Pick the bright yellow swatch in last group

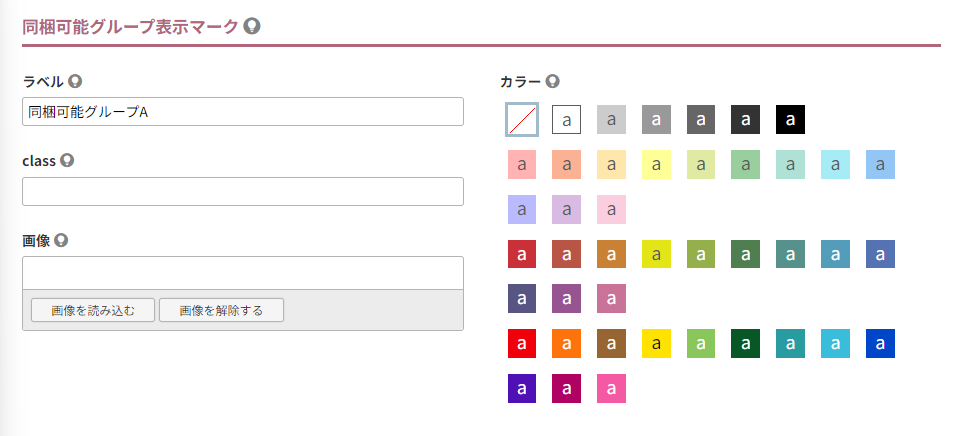tap(656, 344)
